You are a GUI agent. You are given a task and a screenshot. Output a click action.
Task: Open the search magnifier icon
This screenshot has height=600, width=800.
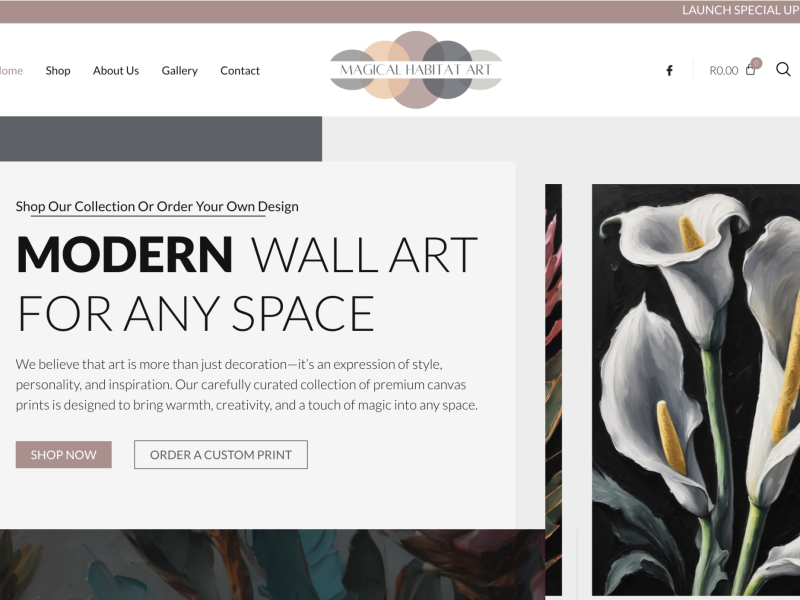pos(783,69)
